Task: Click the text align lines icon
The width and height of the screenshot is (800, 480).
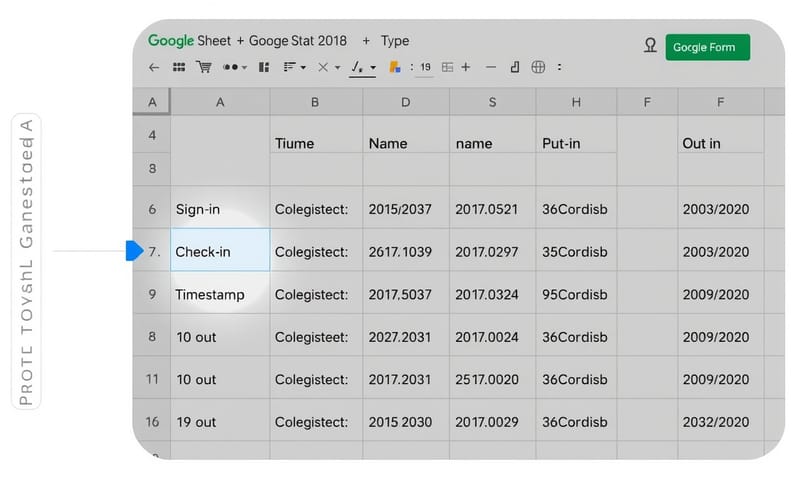Action: point(290,67)
